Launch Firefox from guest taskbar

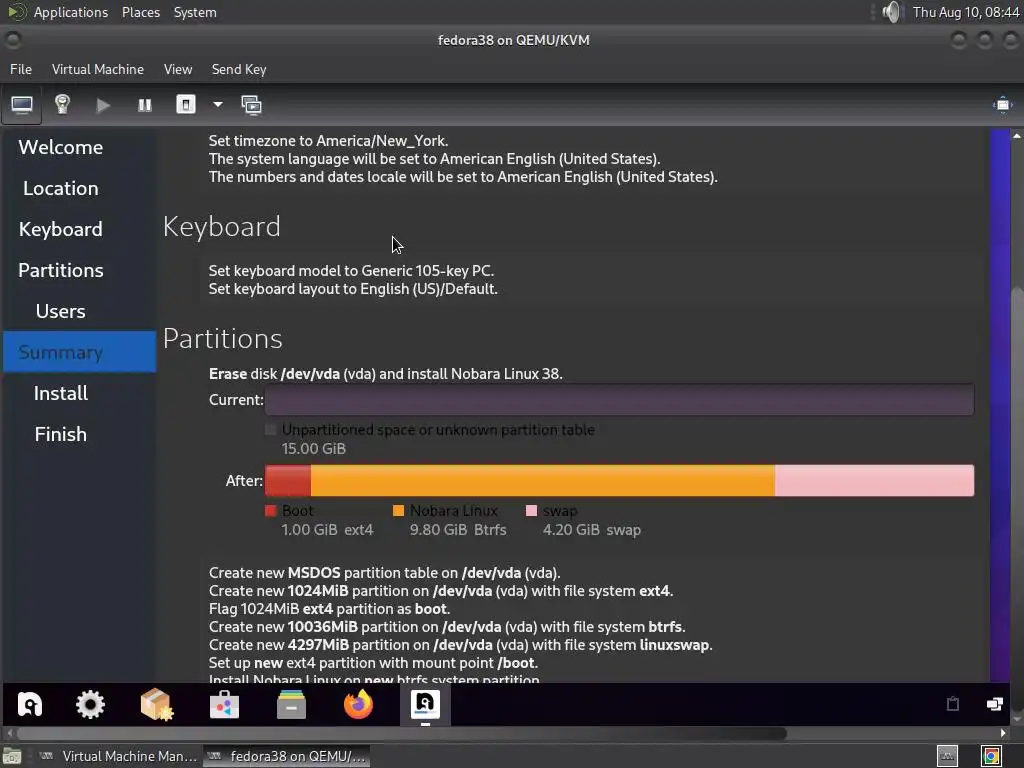click(359, 705)
